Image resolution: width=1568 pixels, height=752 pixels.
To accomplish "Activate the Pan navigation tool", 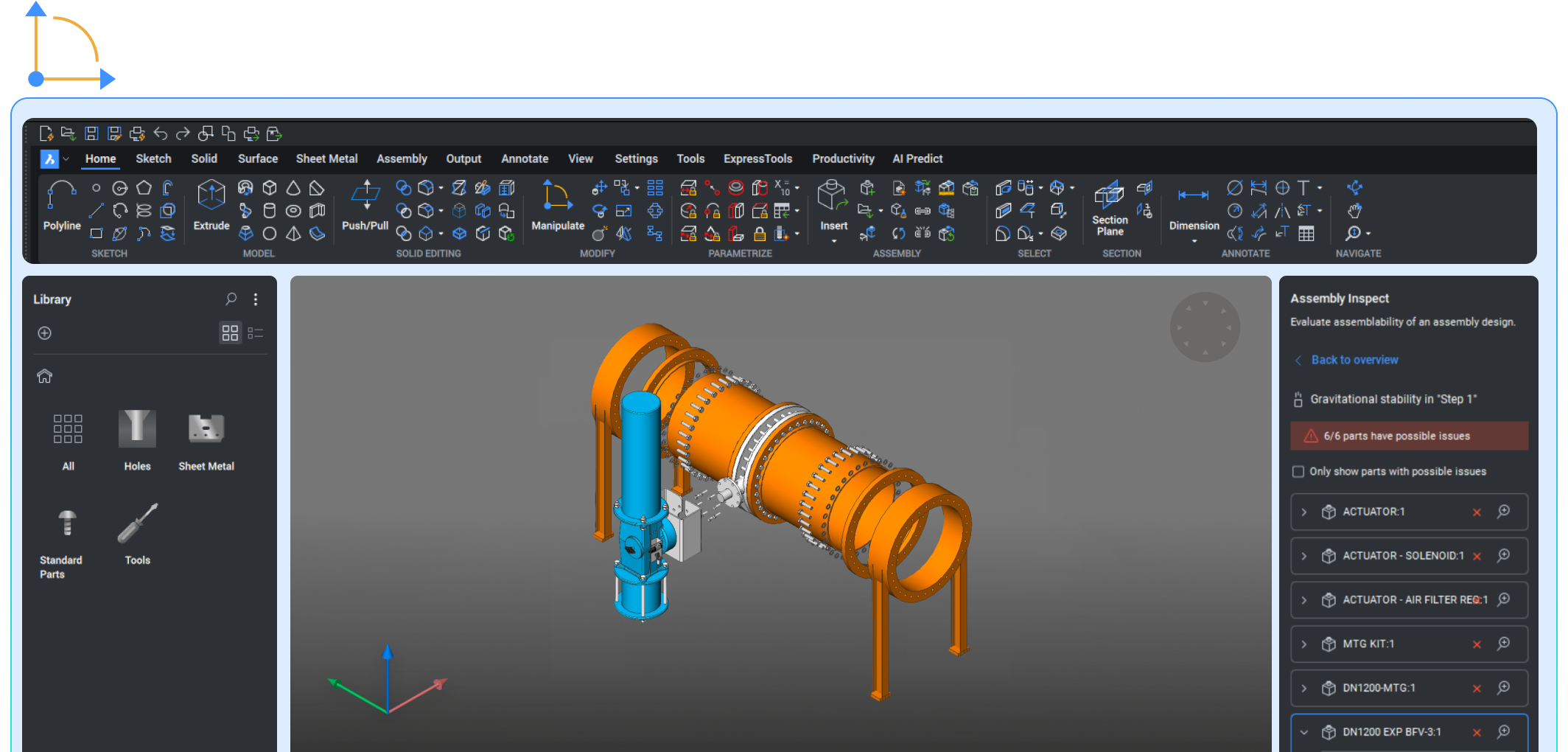I will pos(1356,210).
